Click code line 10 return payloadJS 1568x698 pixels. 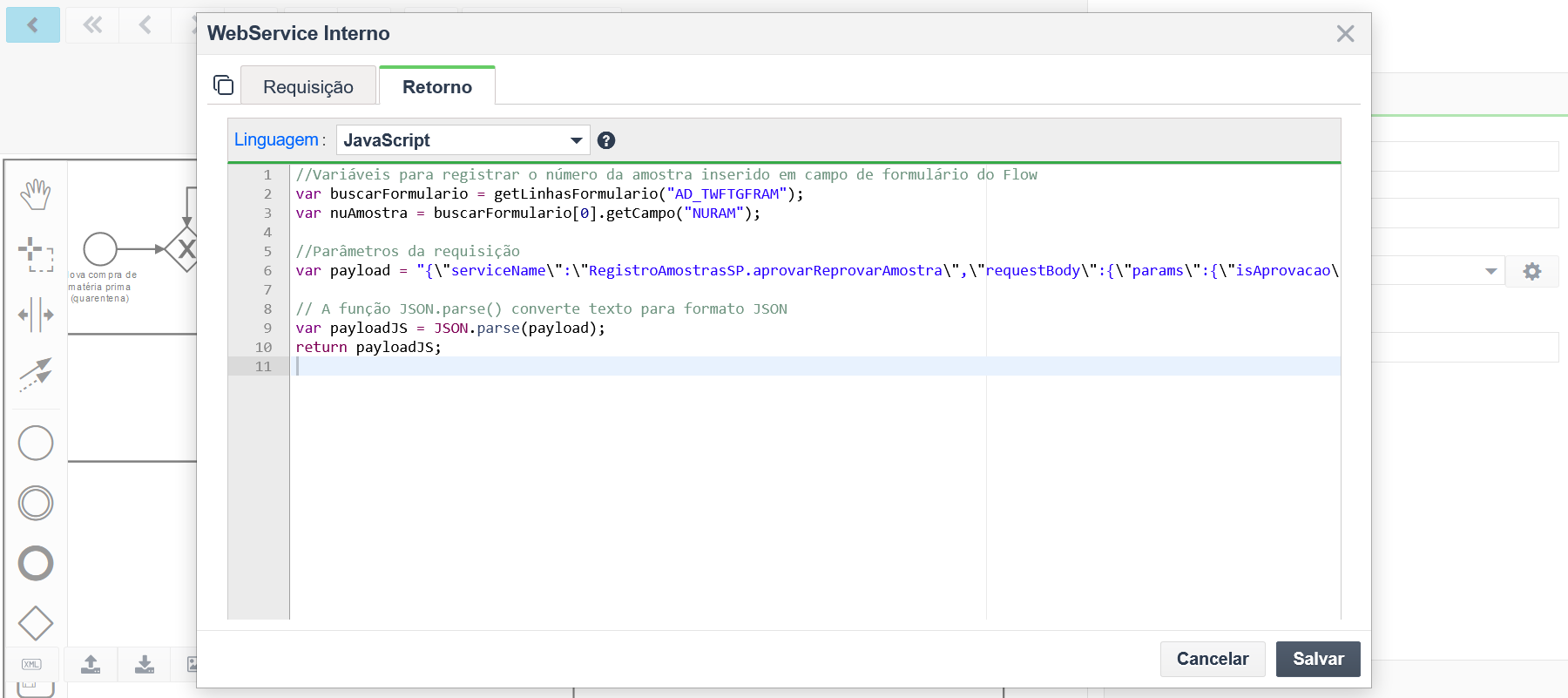(368, 347)
